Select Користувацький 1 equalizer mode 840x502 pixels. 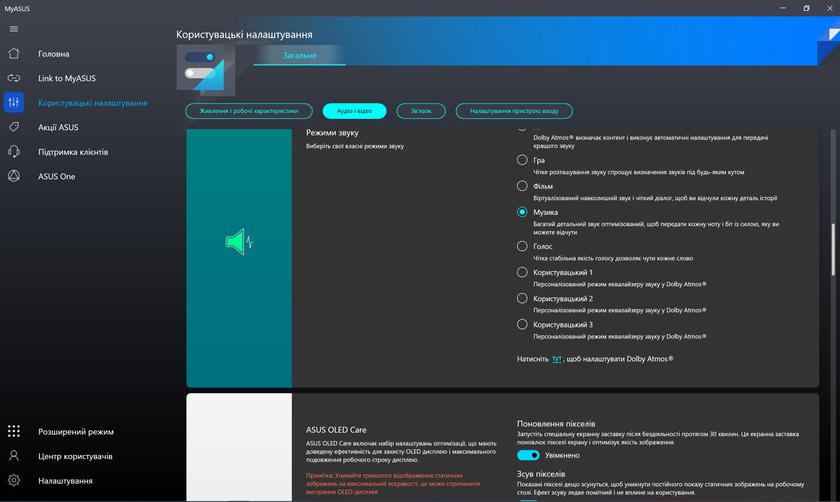click(x=522, y=272)
